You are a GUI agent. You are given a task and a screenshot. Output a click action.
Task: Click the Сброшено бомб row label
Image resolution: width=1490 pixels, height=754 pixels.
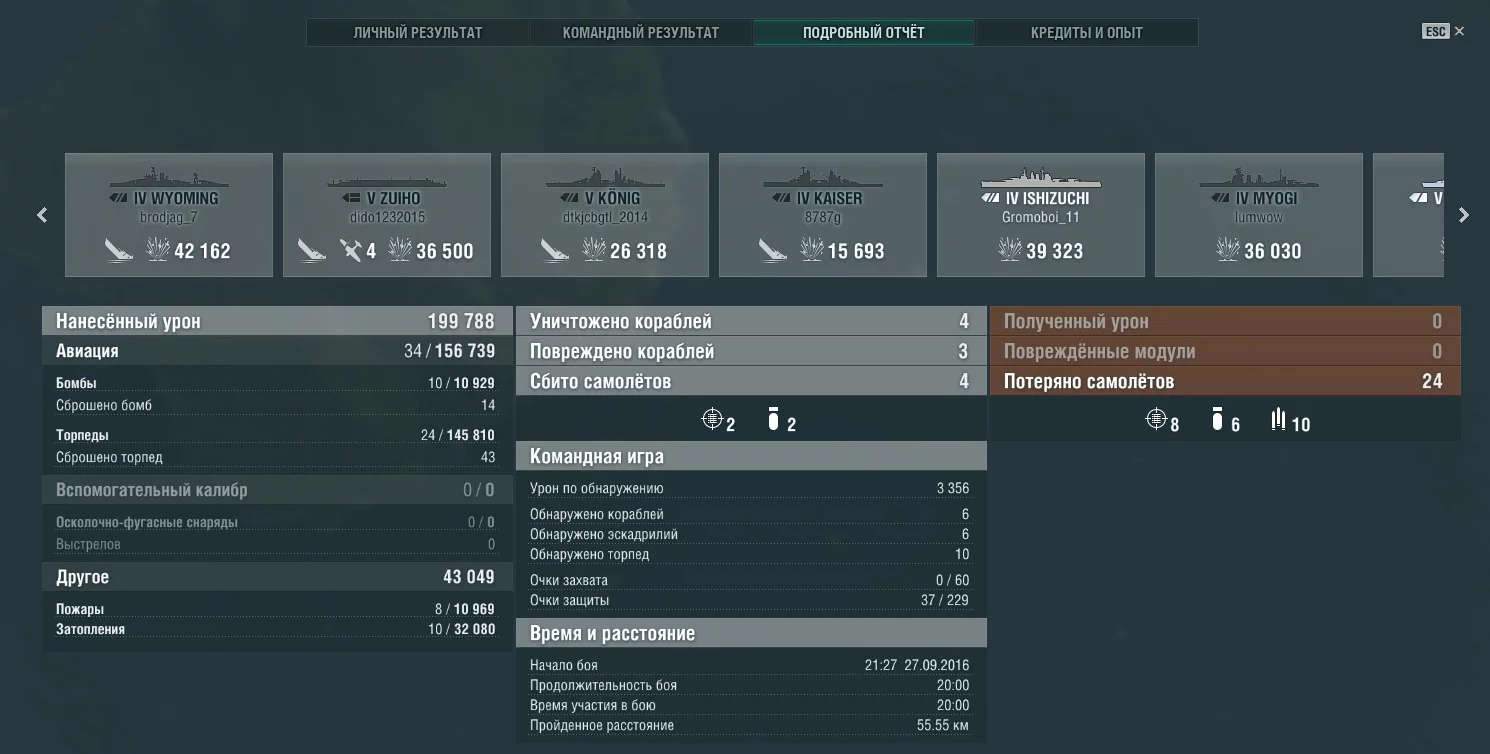(x=104, y=406)
